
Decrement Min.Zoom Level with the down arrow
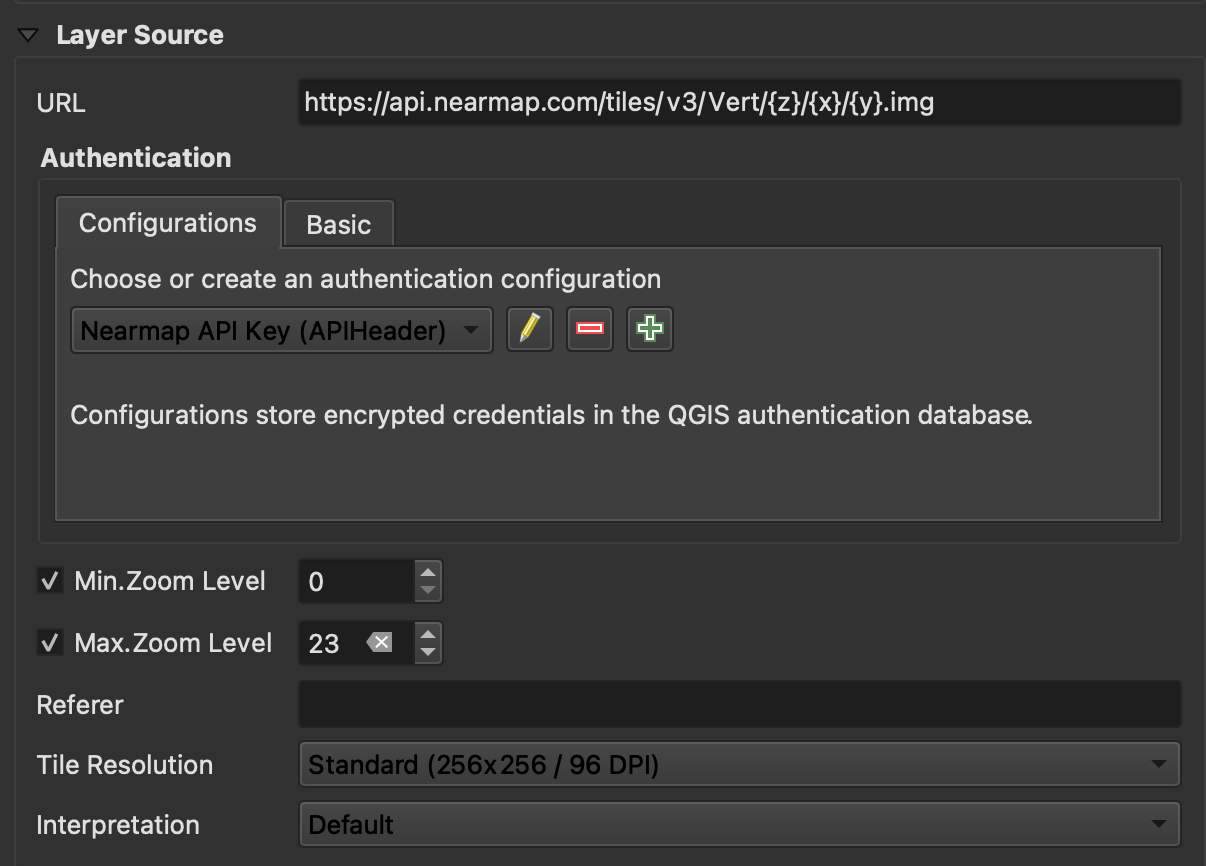point(428,589)
